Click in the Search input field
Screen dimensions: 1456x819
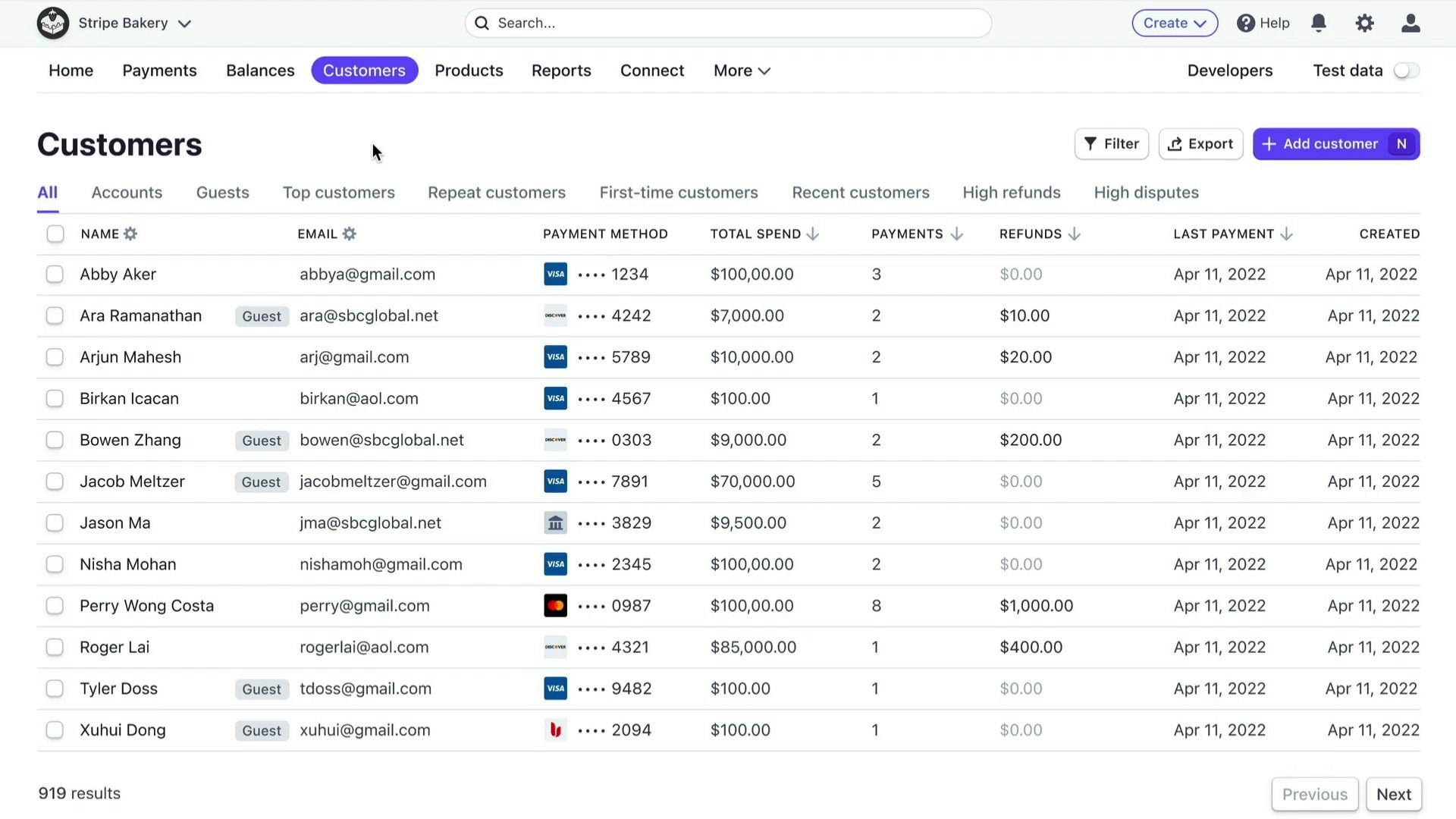pos(728,24)
